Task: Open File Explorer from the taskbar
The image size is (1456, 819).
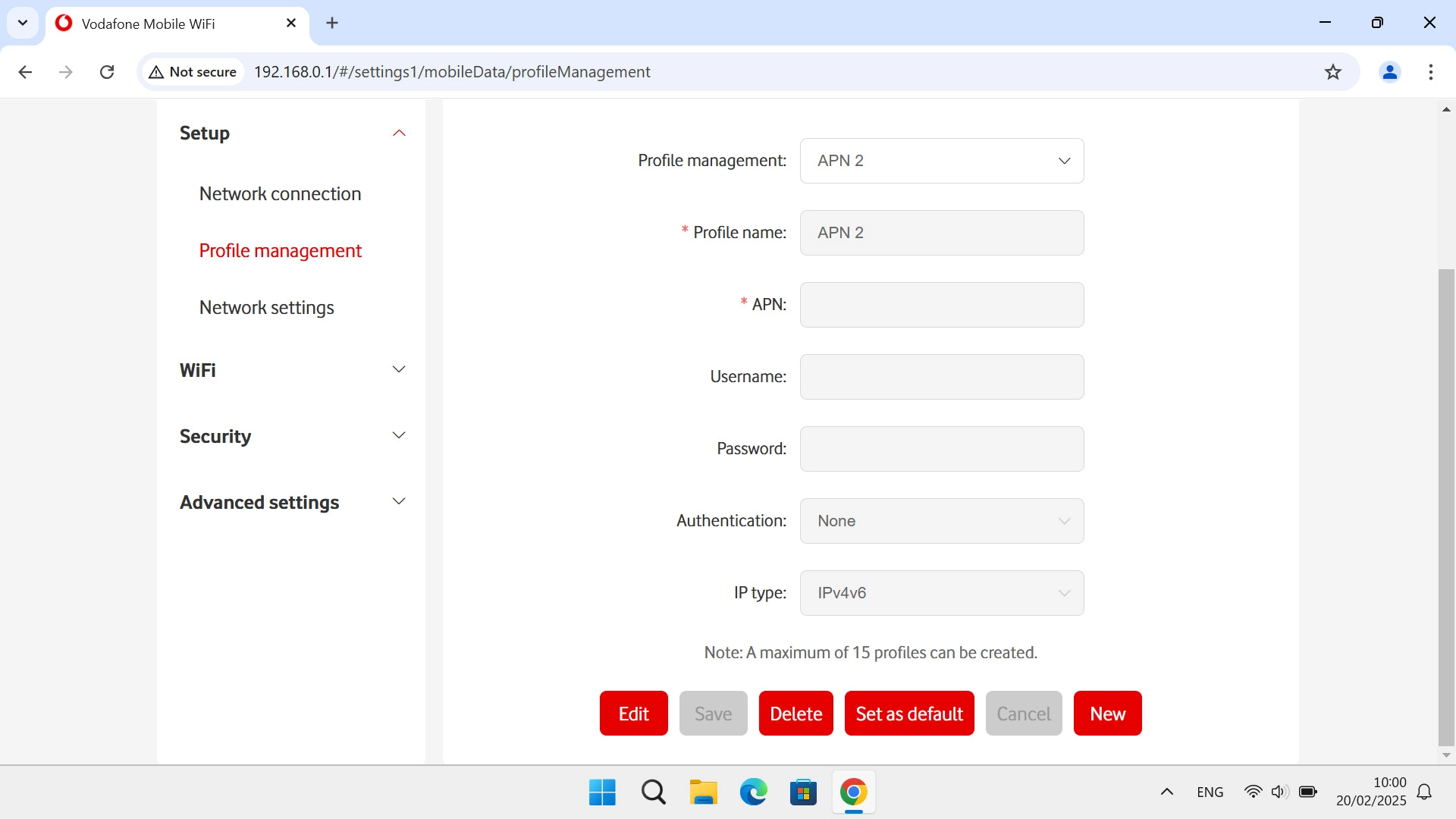Action: click(x=703, y=792)
